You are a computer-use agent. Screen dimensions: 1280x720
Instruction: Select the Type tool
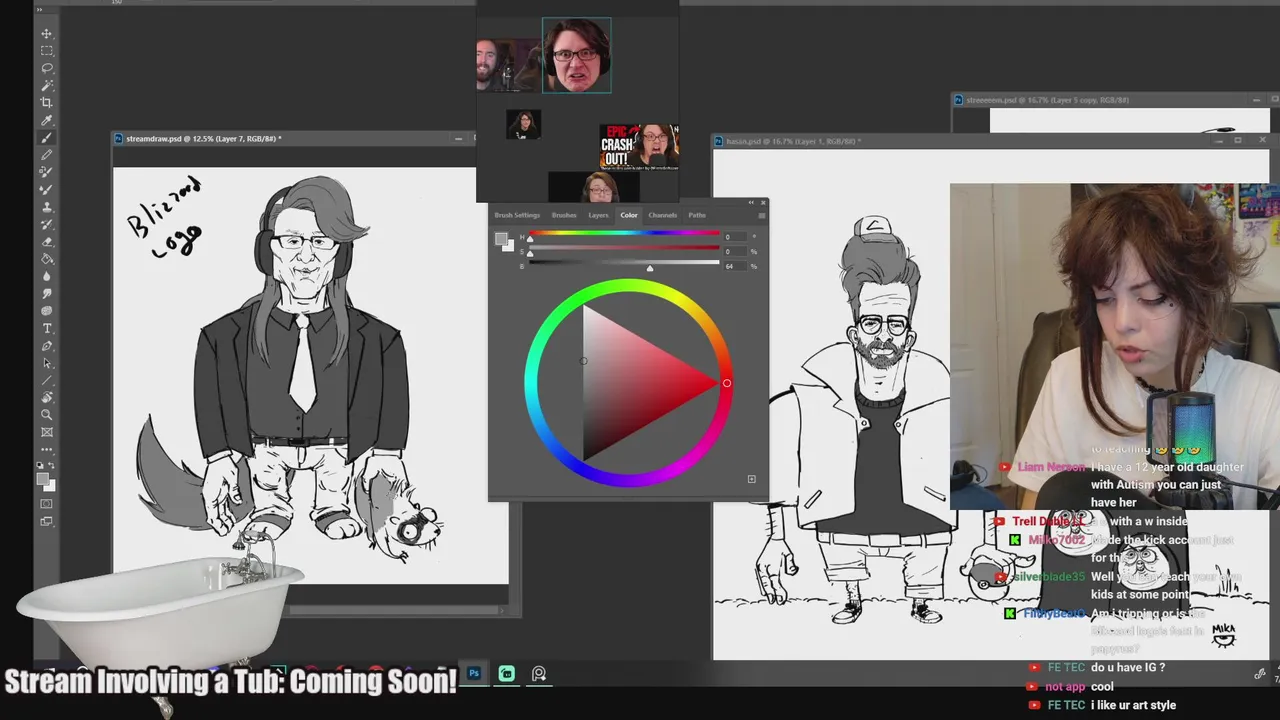point(47,328)
